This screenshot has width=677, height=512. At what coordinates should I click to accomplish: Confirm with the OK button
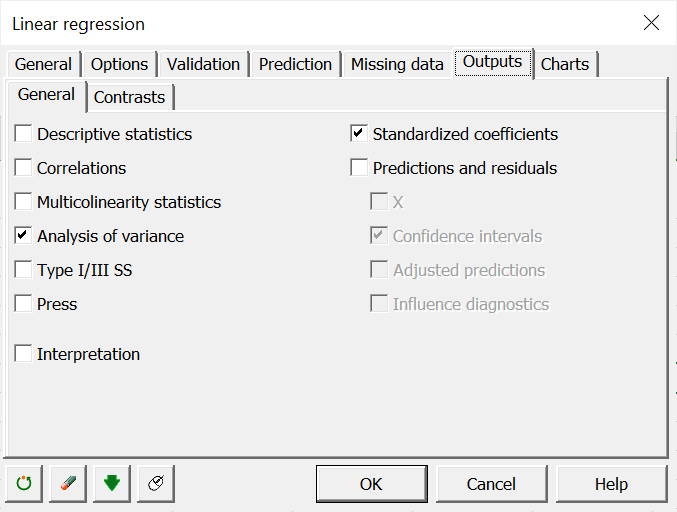click(x=371, y=484)
